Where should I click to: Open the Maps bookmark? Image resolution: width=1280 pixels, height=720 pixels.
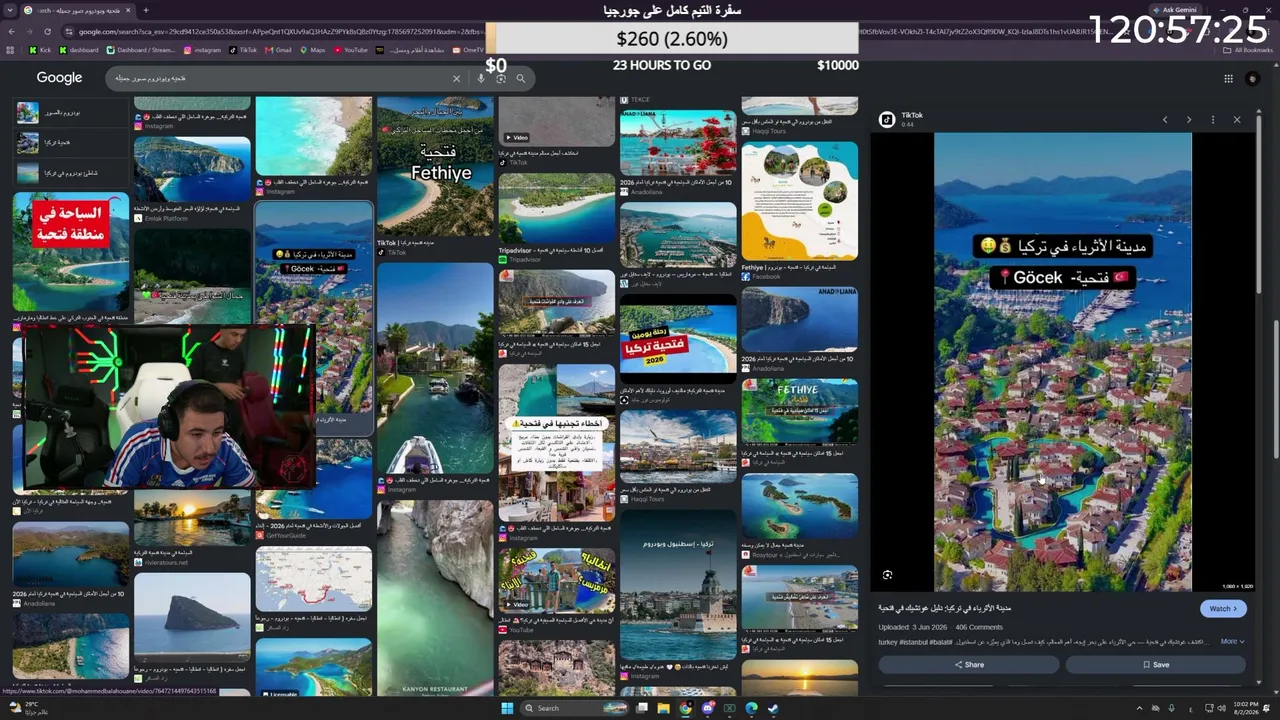pos(312,50)
